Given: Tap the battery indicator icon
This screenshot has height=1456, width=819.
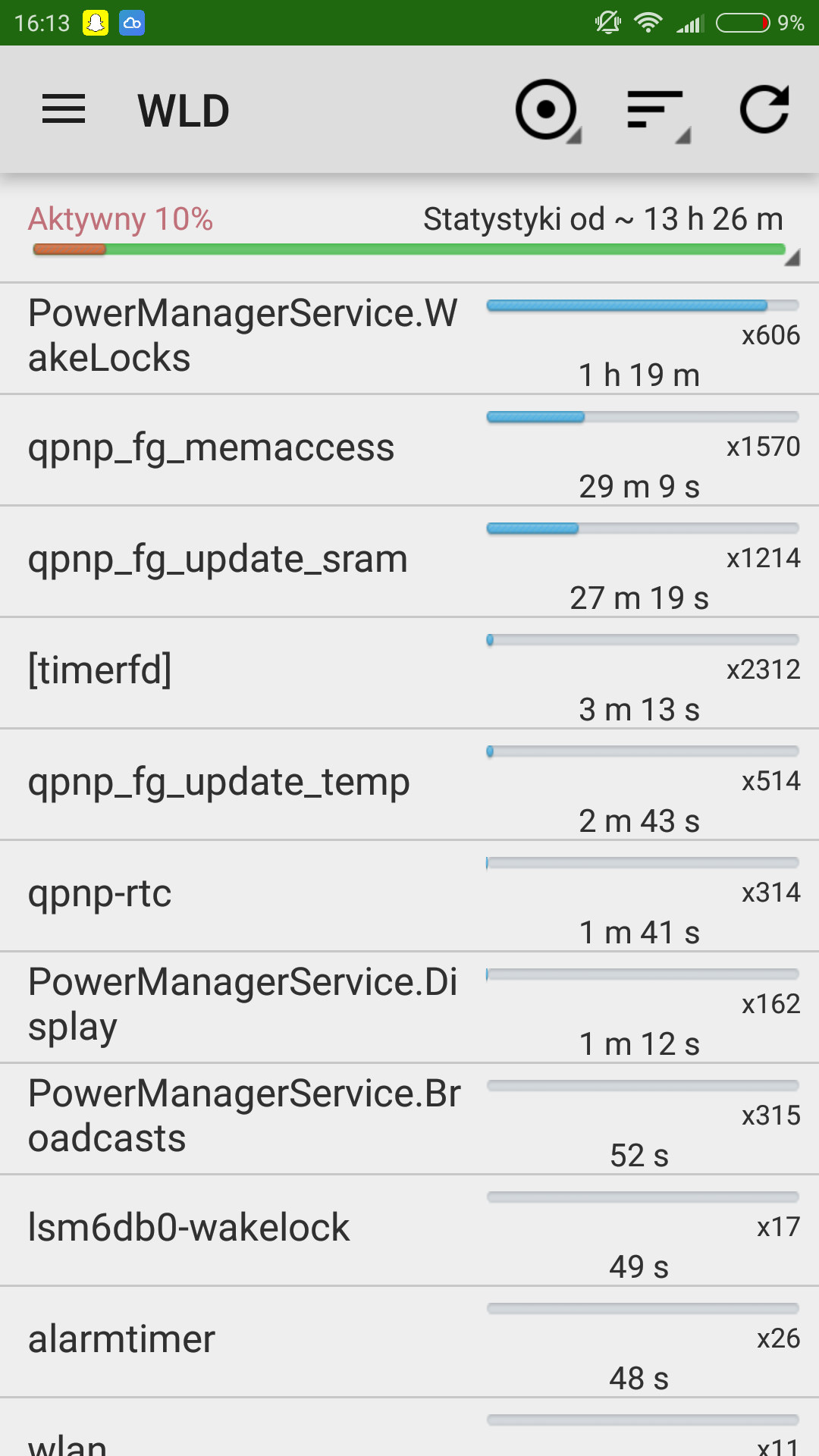Looking at the screenshot, I should [x=743, y=23].
